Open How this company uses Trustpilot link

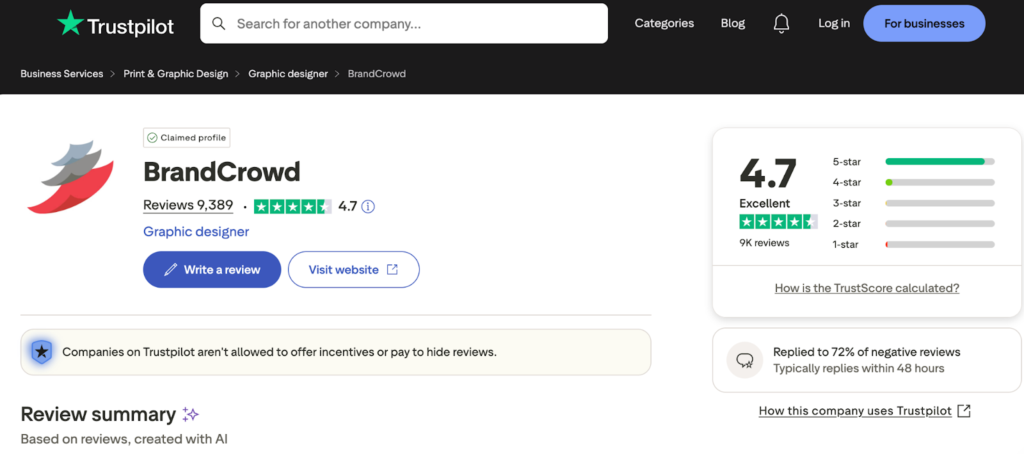tap(855, 411)
